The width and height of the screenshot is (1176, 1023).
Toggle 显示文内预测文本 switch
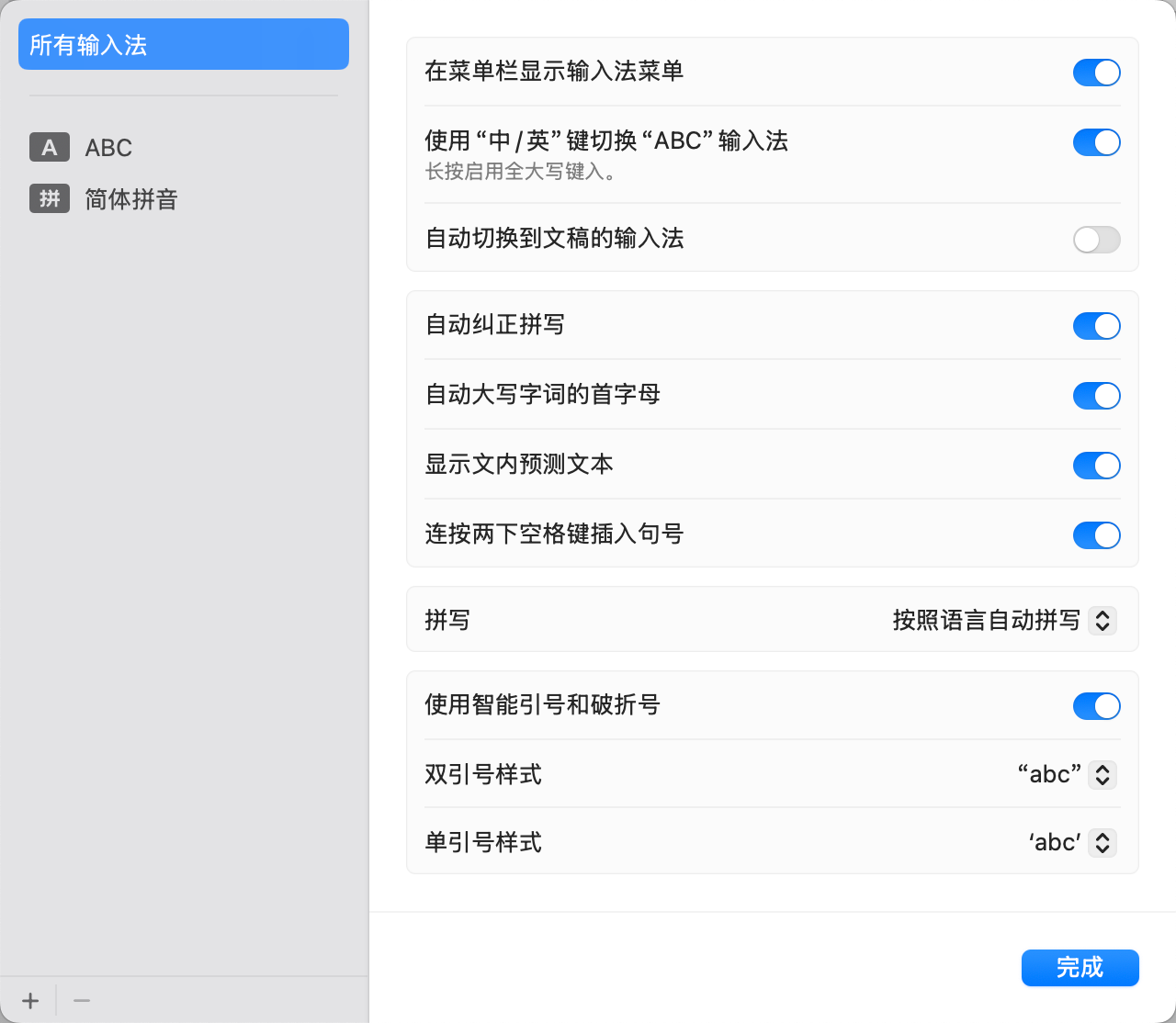pyautogui.click(x=1096, y=466)
